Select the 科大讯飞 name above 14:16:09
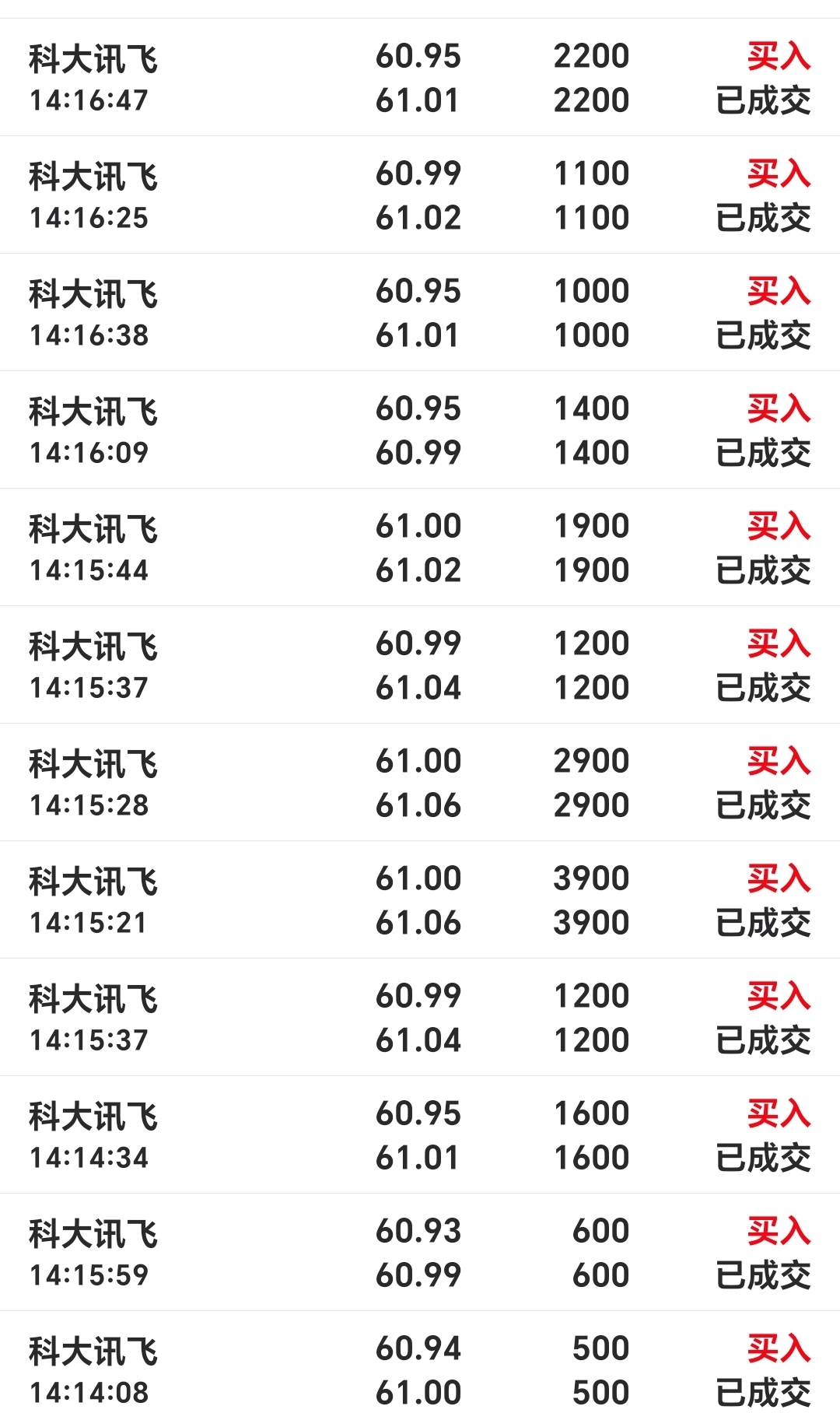 pyautogui.click(x=93, y=411)
